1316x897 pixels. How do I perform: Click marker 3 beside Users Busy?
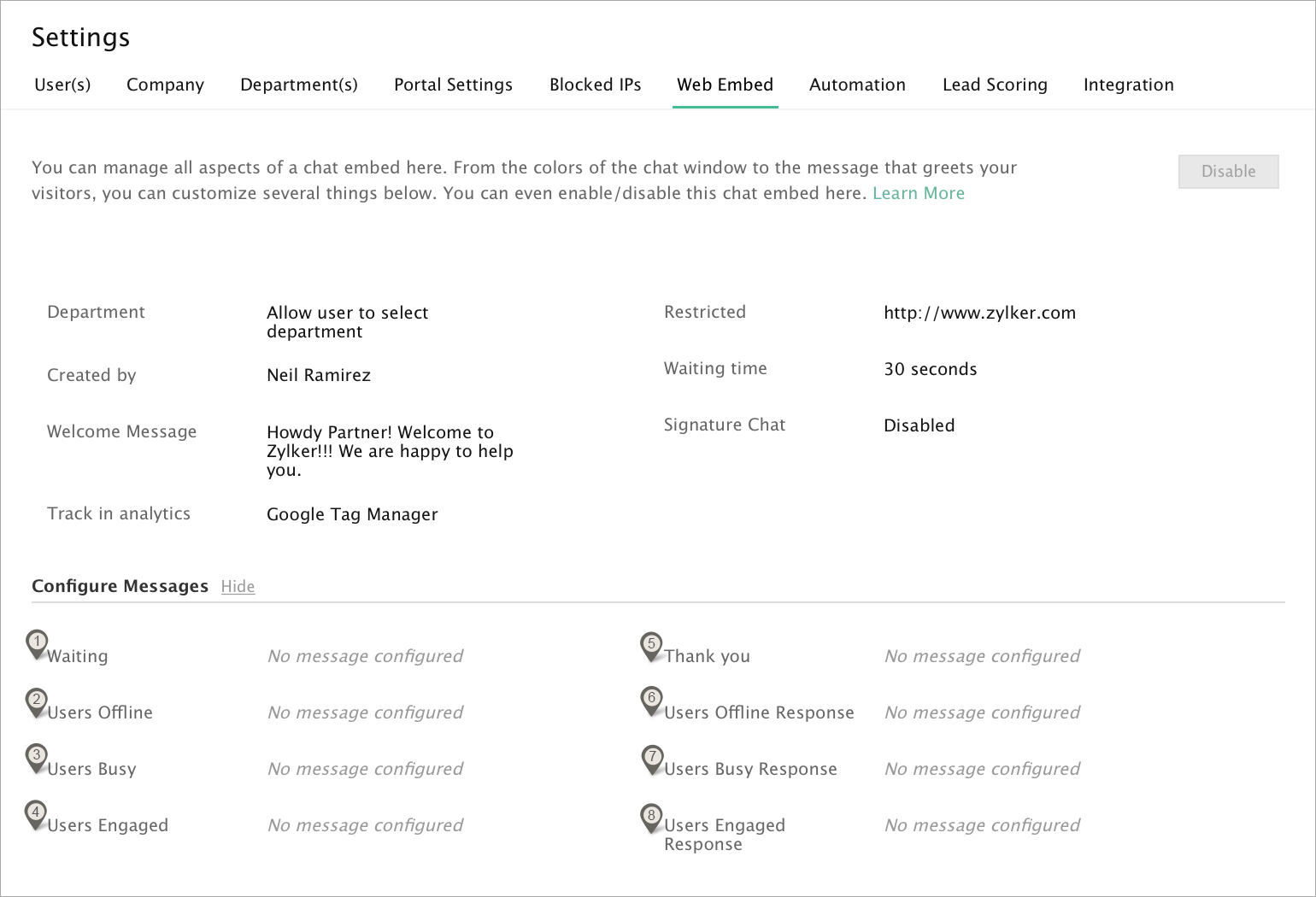tap(37, 757)
